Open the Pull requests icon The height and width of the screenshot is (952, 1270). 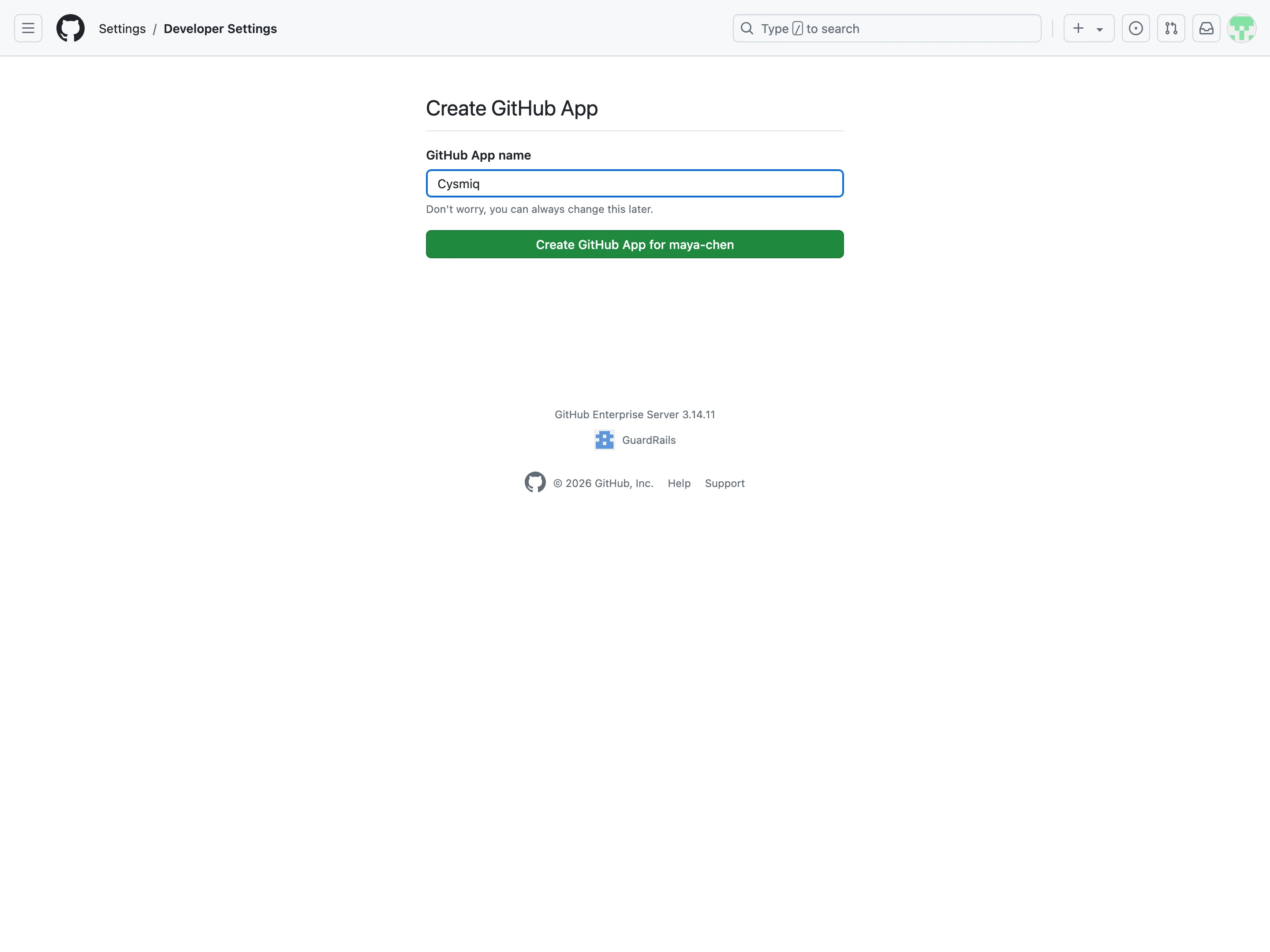pyautogui.click(x=1171, y=28)
